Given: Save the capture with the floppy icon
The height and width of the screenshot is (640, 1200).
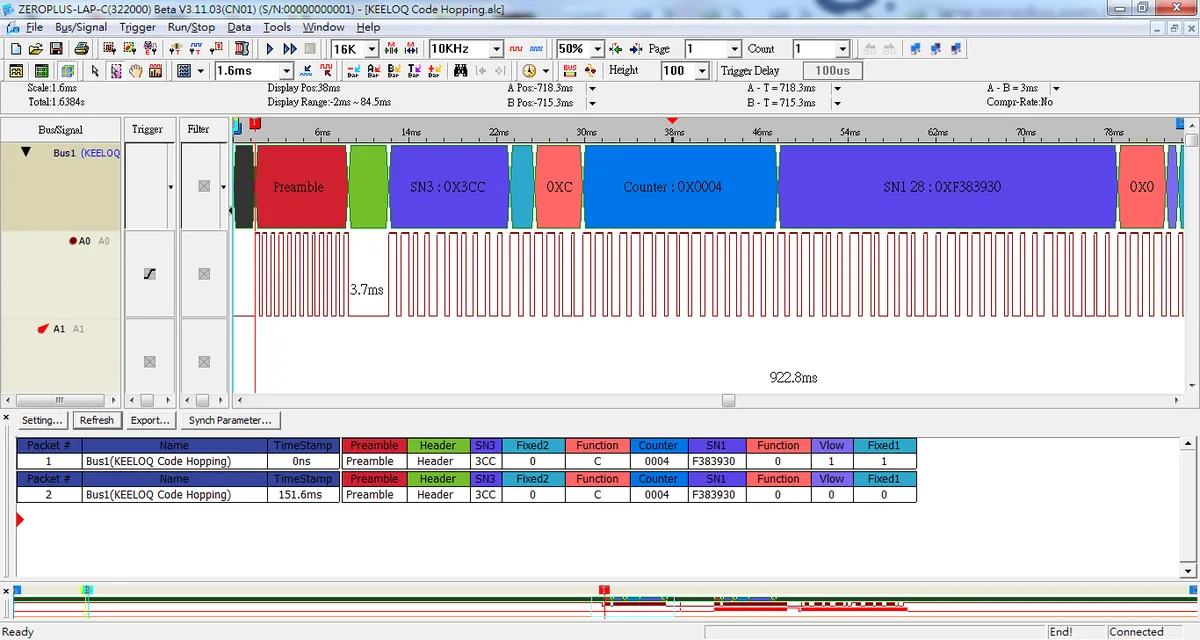Looking at the screenshot, I should coord(56,48).
